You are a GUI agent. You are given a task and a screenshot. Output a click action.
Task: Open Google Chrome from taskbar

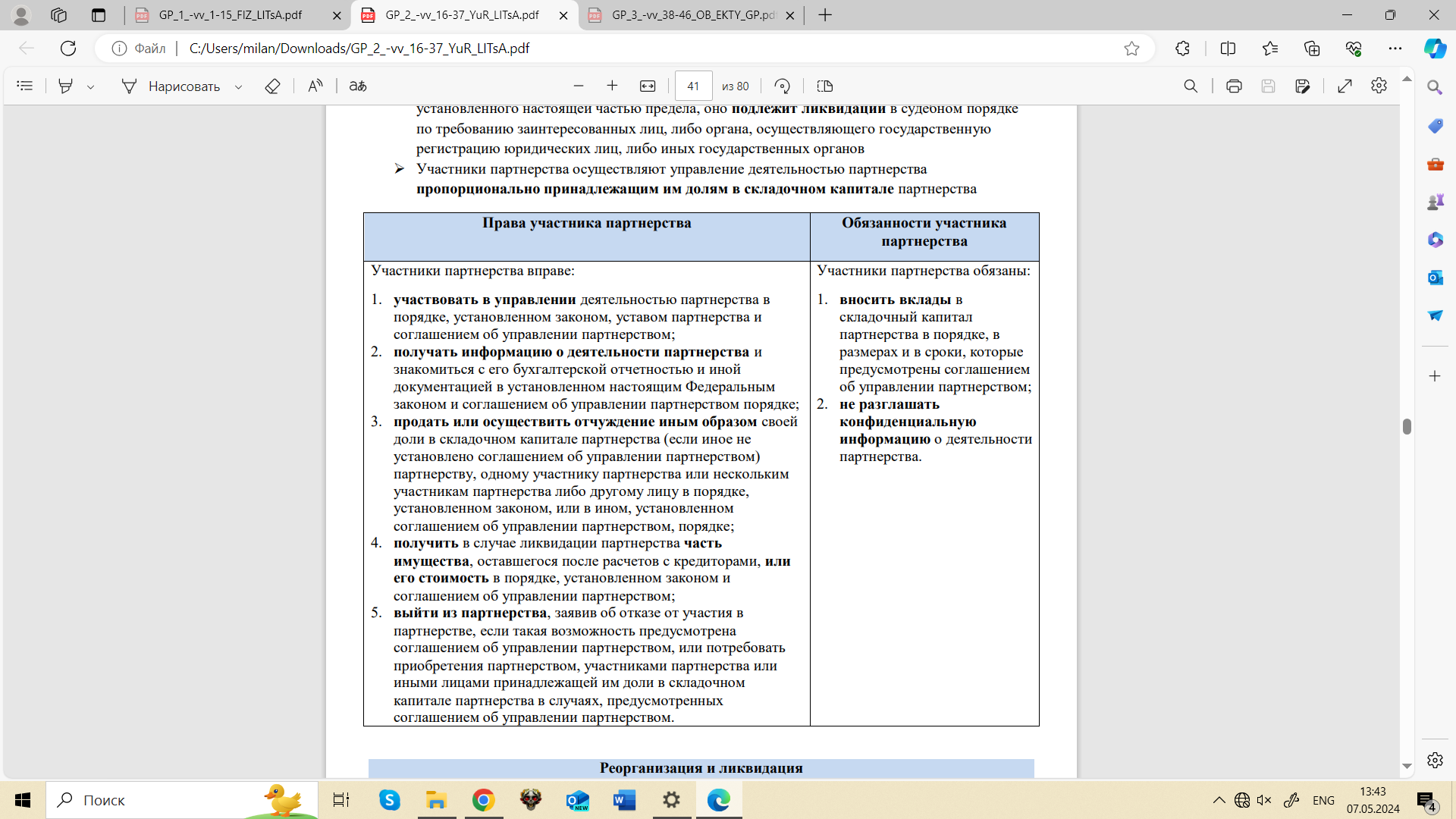[x=483, y=800]
